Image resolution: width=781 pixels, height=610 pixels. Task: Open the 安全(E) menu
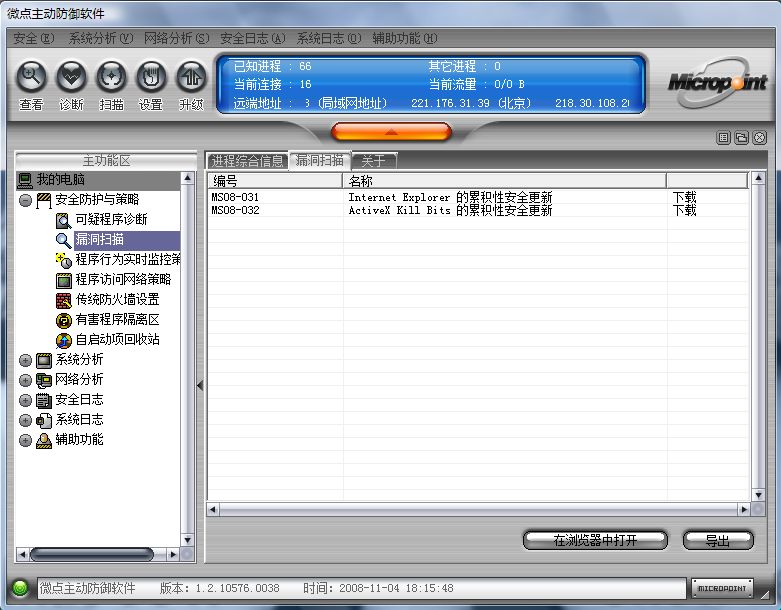(33, 38)
